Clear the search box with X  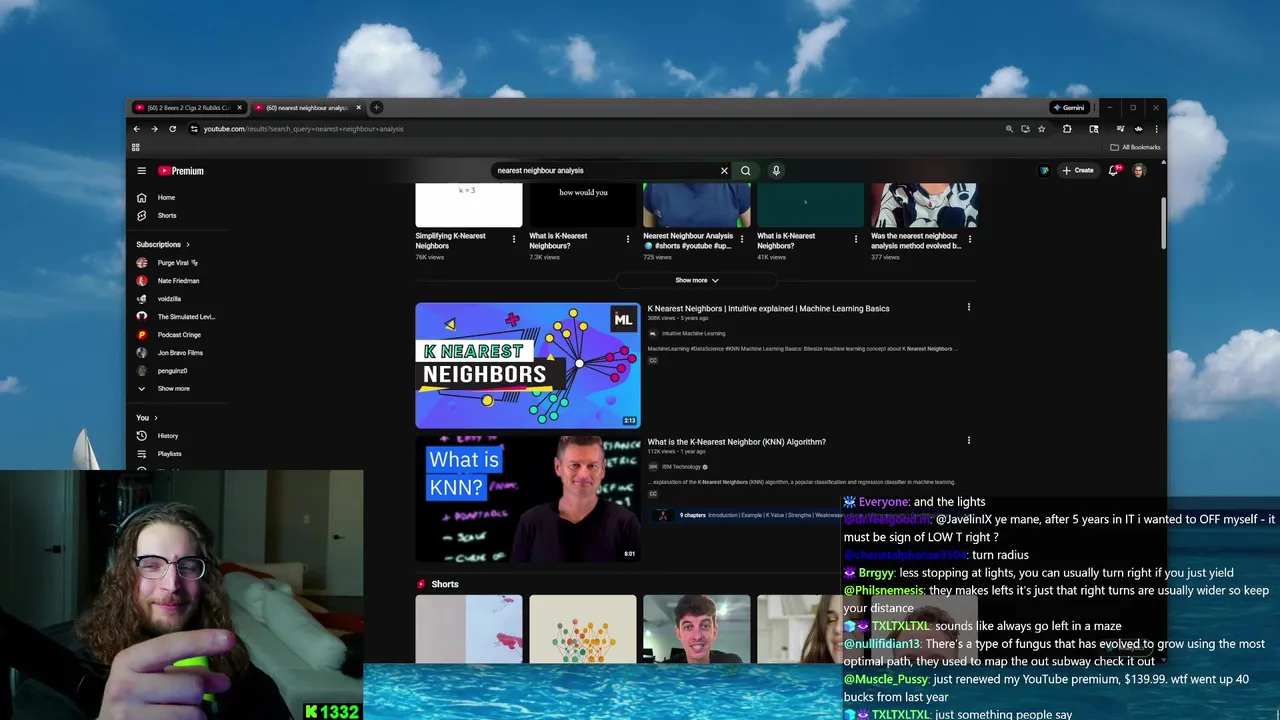[724, 171]
